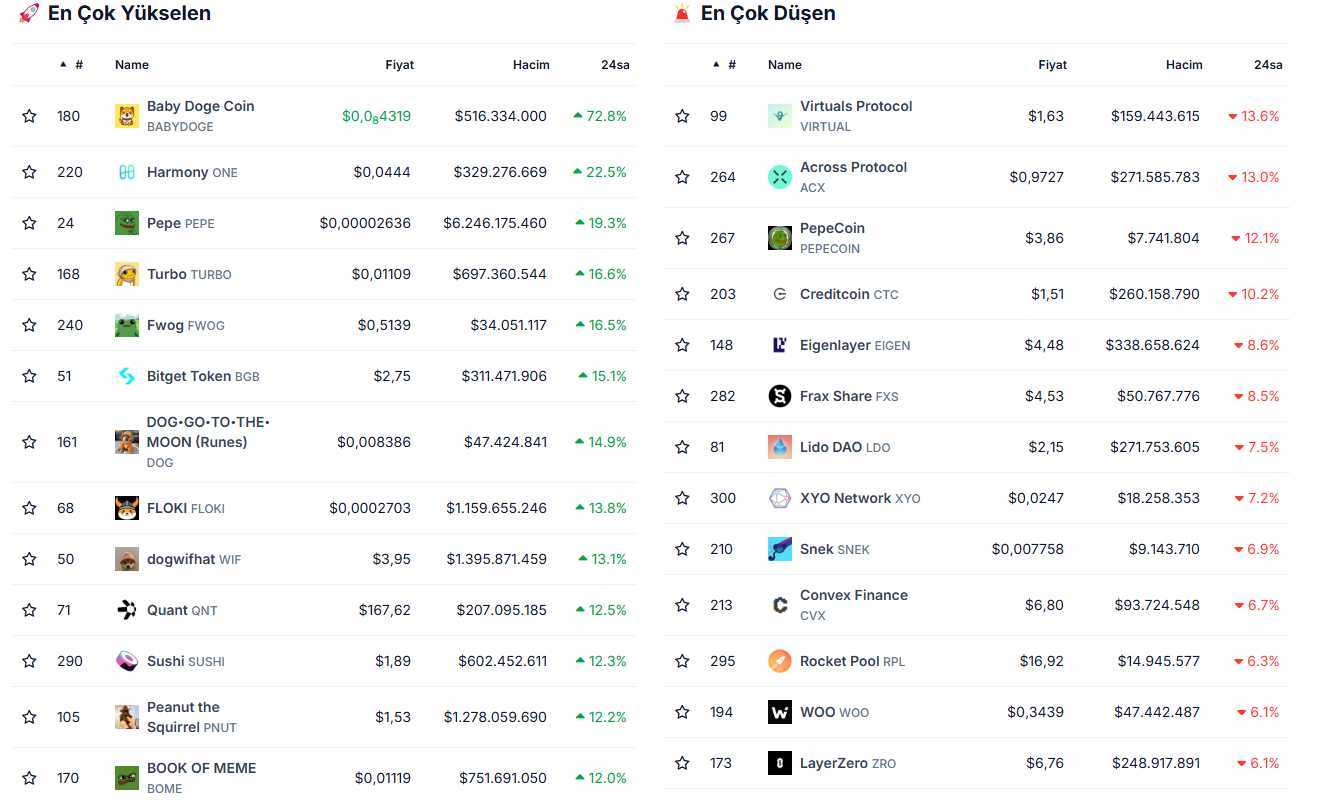Click the Lido DAO droplet icon
1320x802 pixels.
780,447
